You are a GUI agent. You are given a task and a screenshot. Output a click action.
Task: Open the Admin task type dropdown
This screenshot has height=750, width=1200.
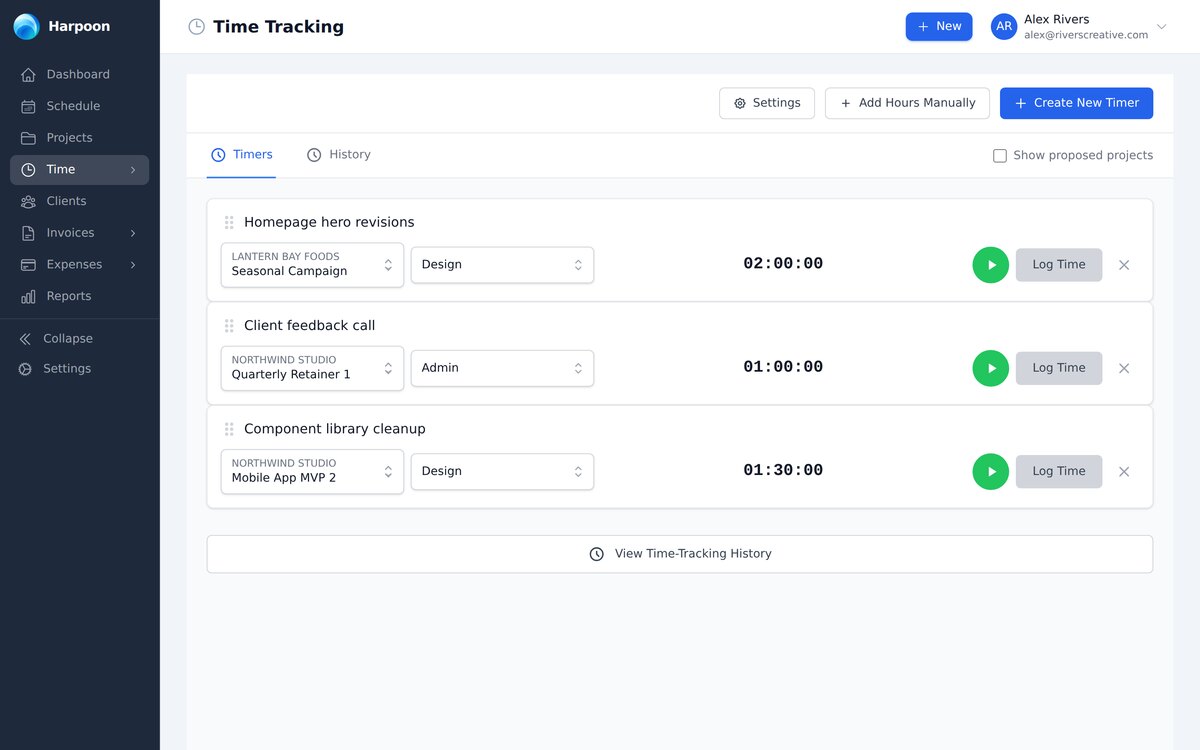tap(502, 368)
